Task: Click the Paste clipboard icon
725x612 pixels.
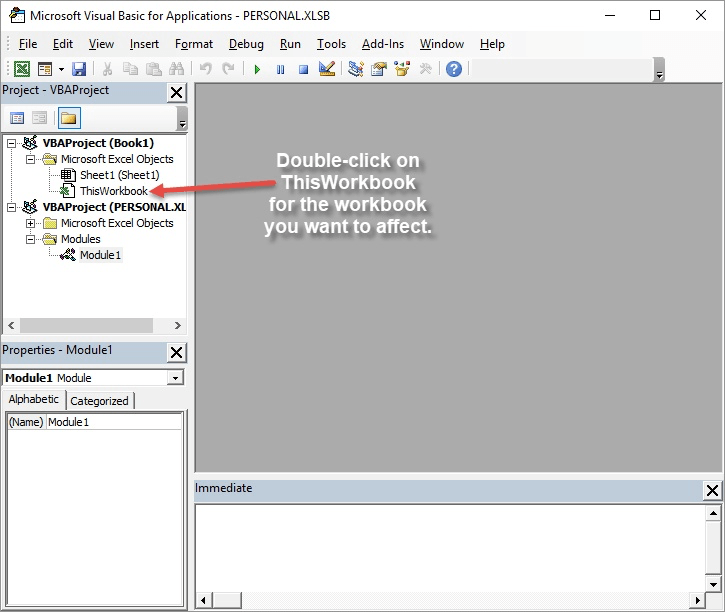Action: click(x=154, y=69)
